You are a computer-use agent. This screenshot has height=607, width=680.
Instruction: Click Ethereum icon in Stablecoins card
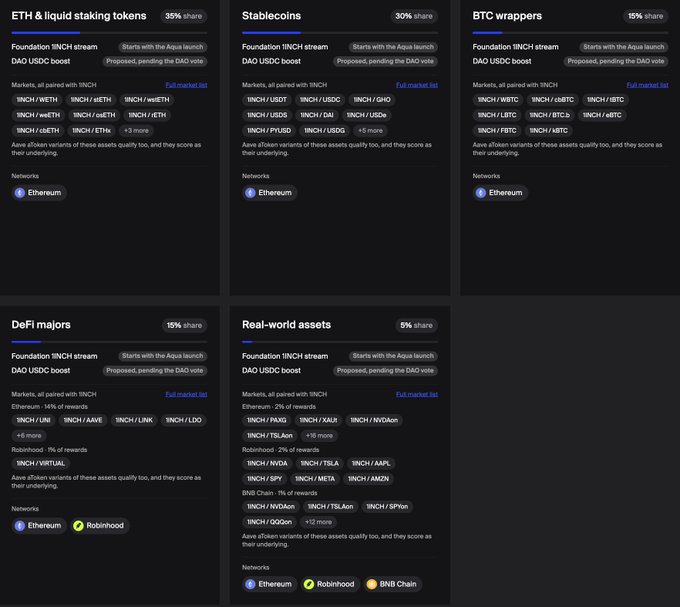pyautogui.click(x=250, y=193)
